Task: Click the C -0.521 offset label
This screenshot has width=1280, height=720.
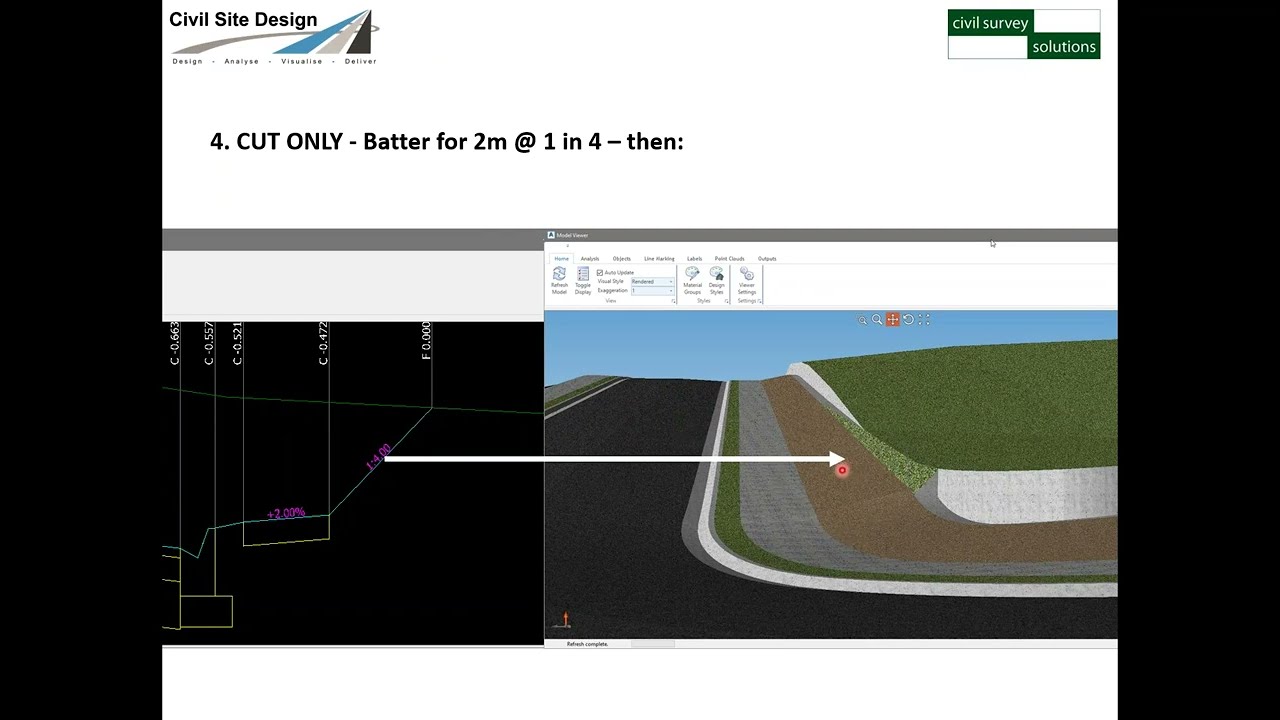Action: click(237, 343)
